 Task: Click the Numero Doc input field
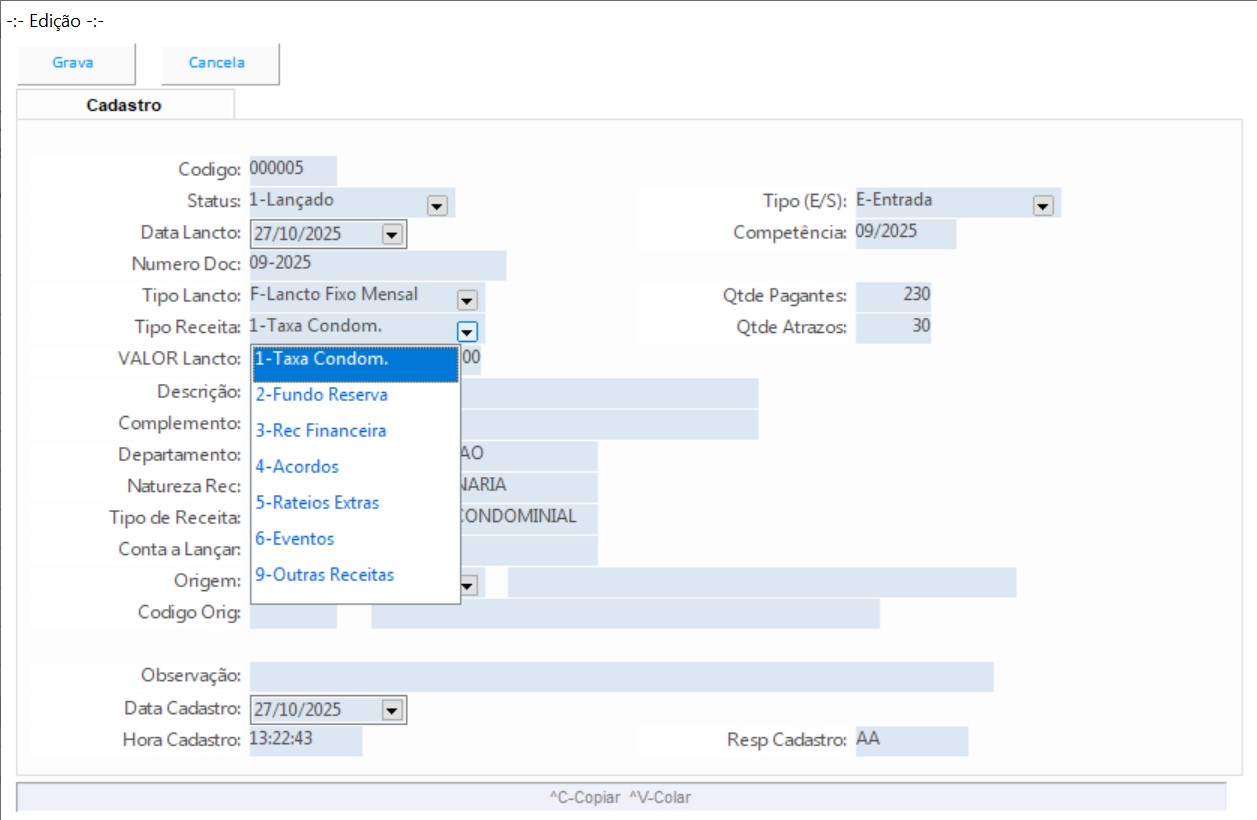click(x=377, y=265)
